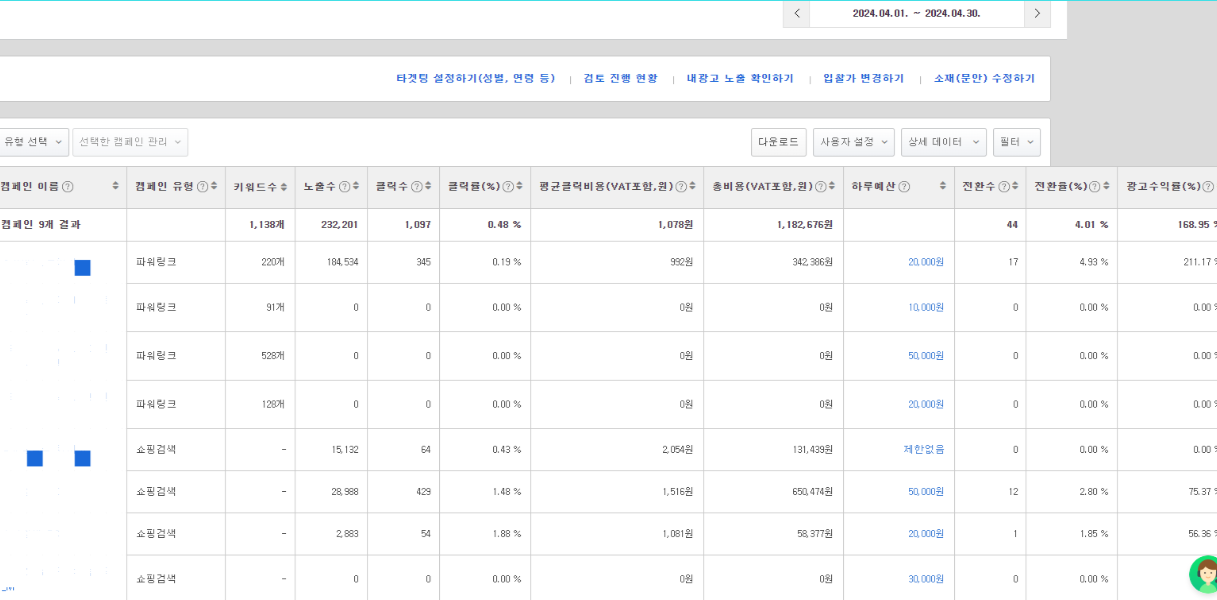The width and height of the screenshot is (1217, 600).
Task: Select the cost cell 650,474원
Action: tap(811, 491)
